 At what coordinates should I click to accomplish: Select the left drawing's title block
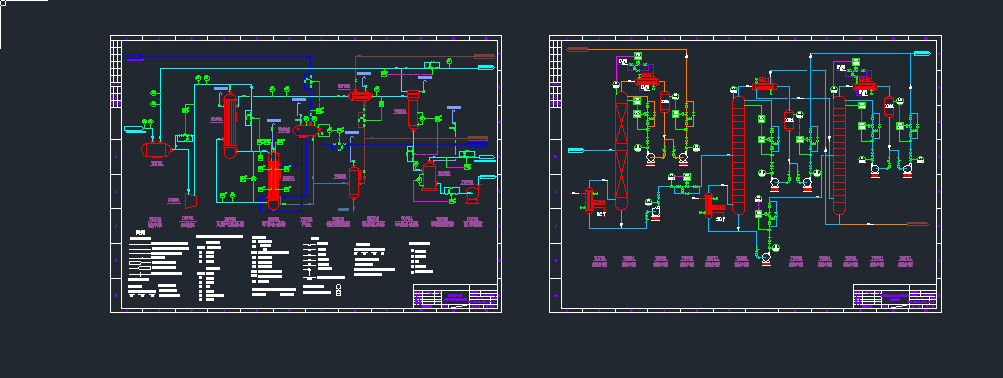[455, 296]
